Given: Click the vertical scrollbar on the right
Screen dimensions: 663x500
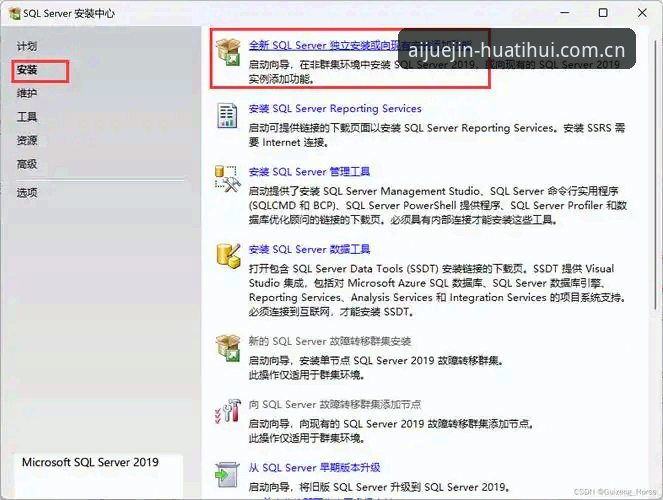Looking at the screenshot, I should (x=655, y=175).
